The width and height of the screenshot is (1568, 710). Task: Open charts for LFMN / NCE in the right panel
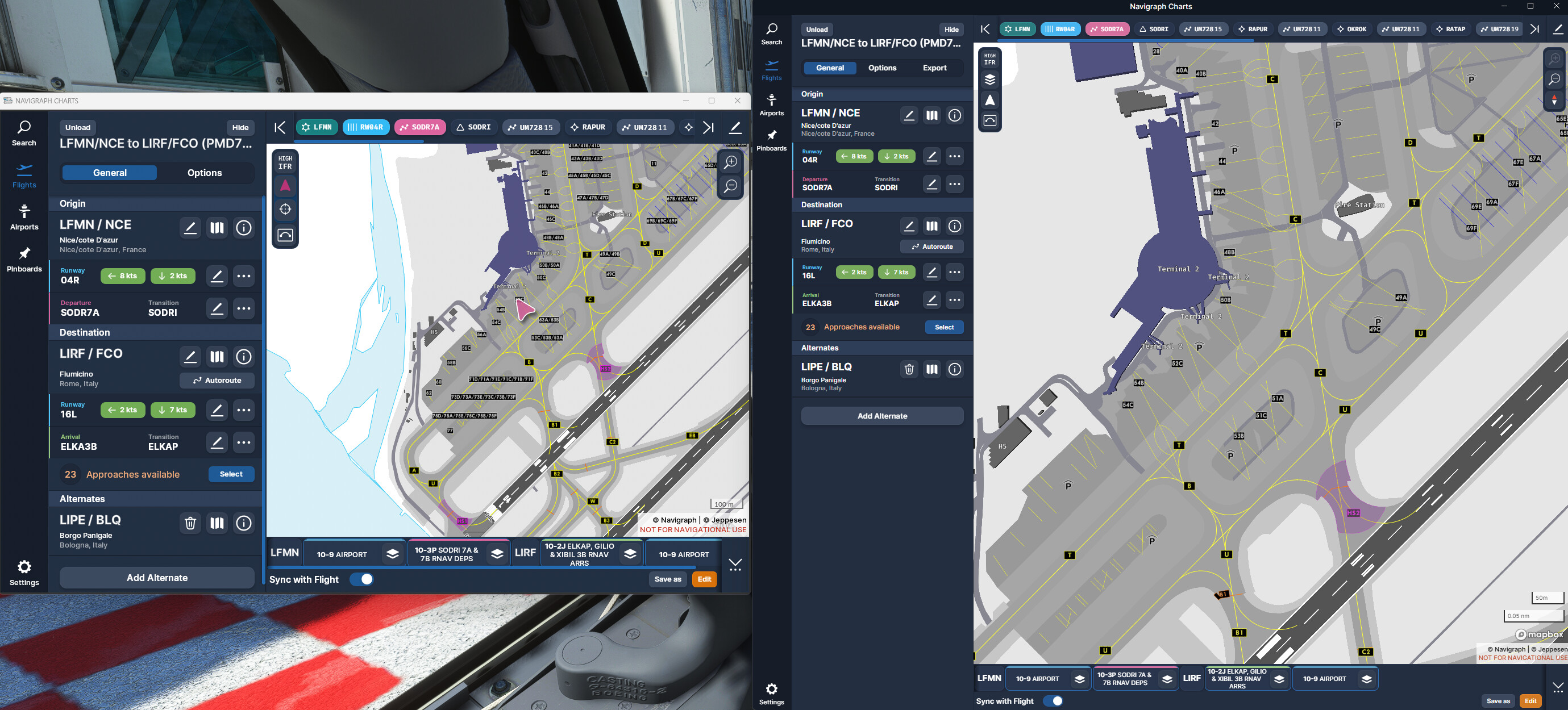[931, 116]
